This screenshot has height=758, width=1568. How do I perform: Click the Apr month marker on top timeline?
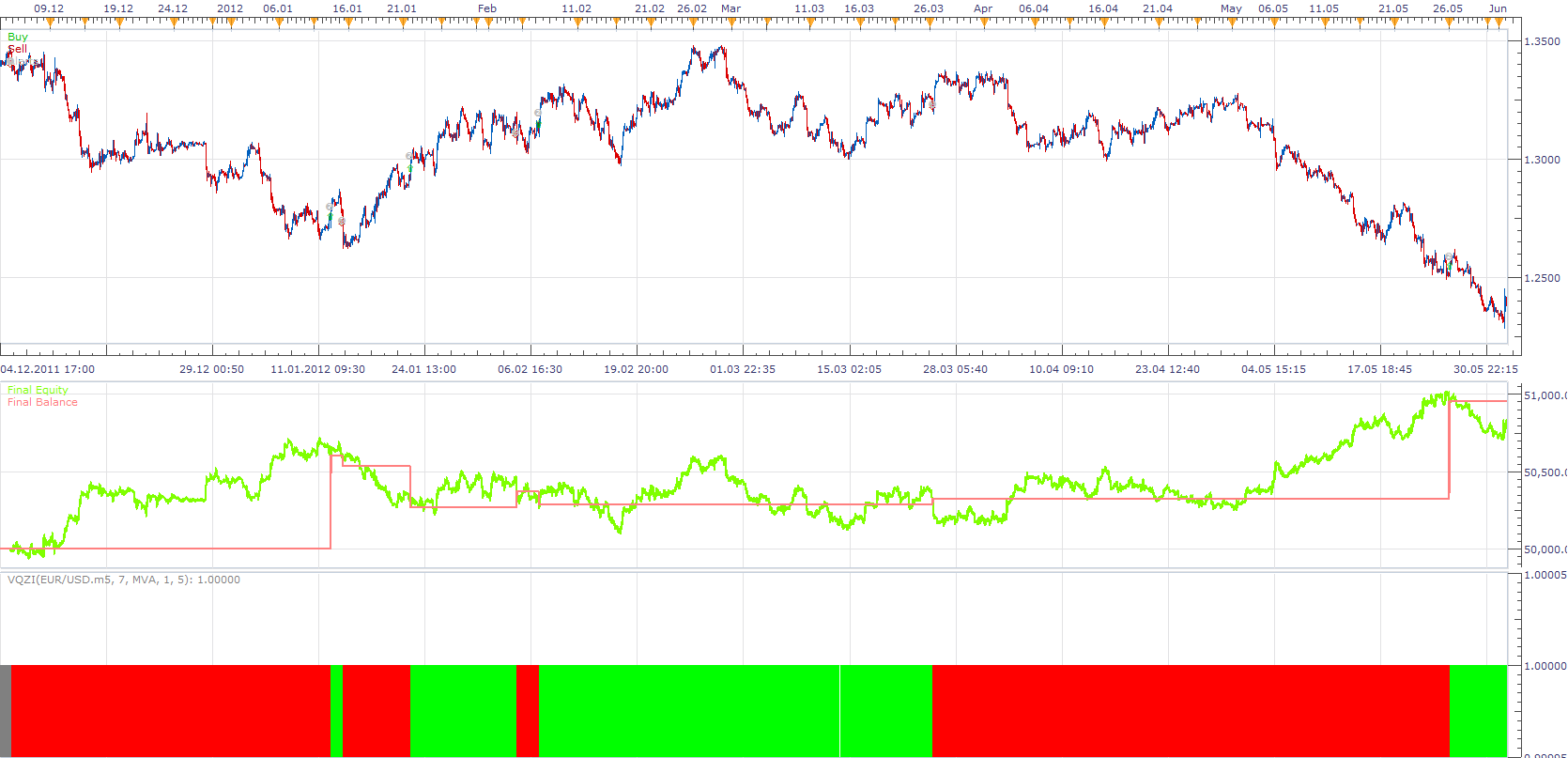click(x=983, y=8)
